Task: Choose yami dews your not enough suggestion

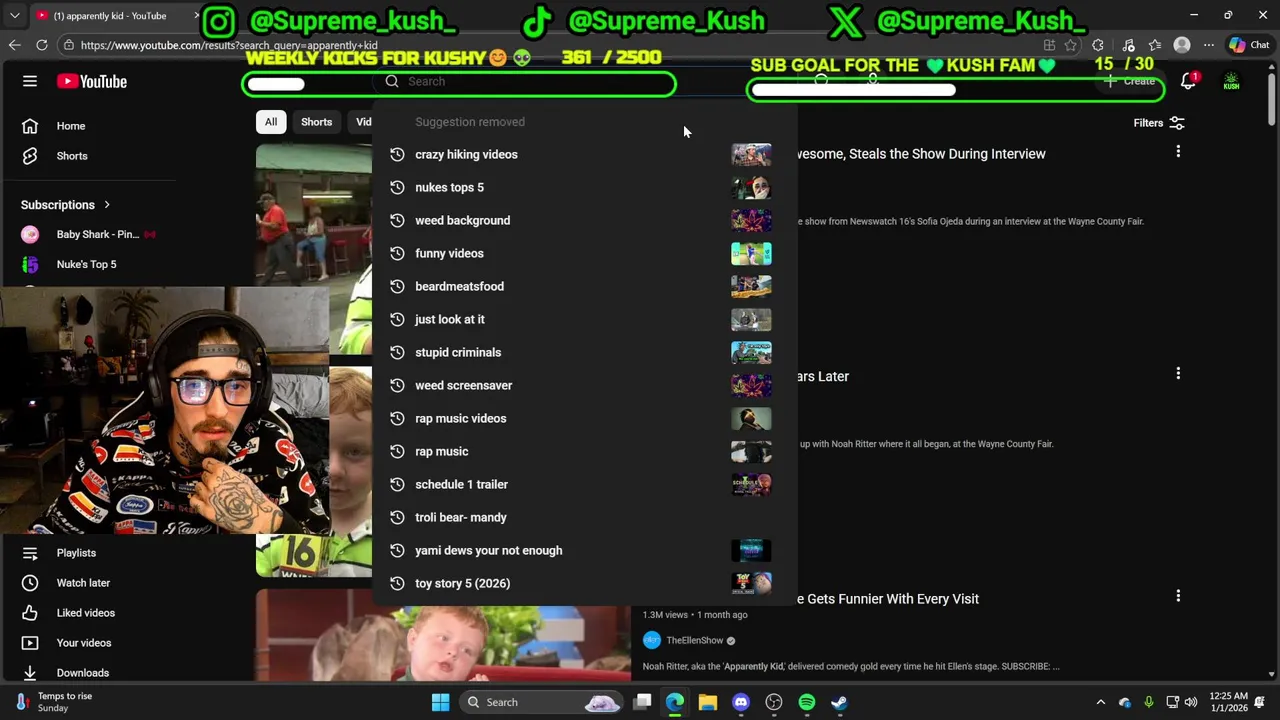Action: click(584, 550)
